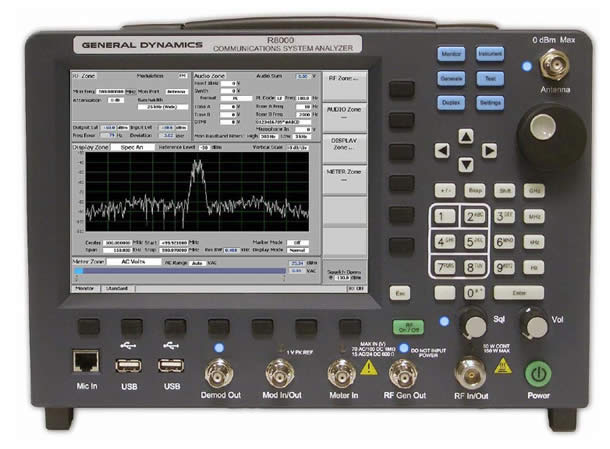Open the Meter Zone AC Volts selector

point(134,262)
